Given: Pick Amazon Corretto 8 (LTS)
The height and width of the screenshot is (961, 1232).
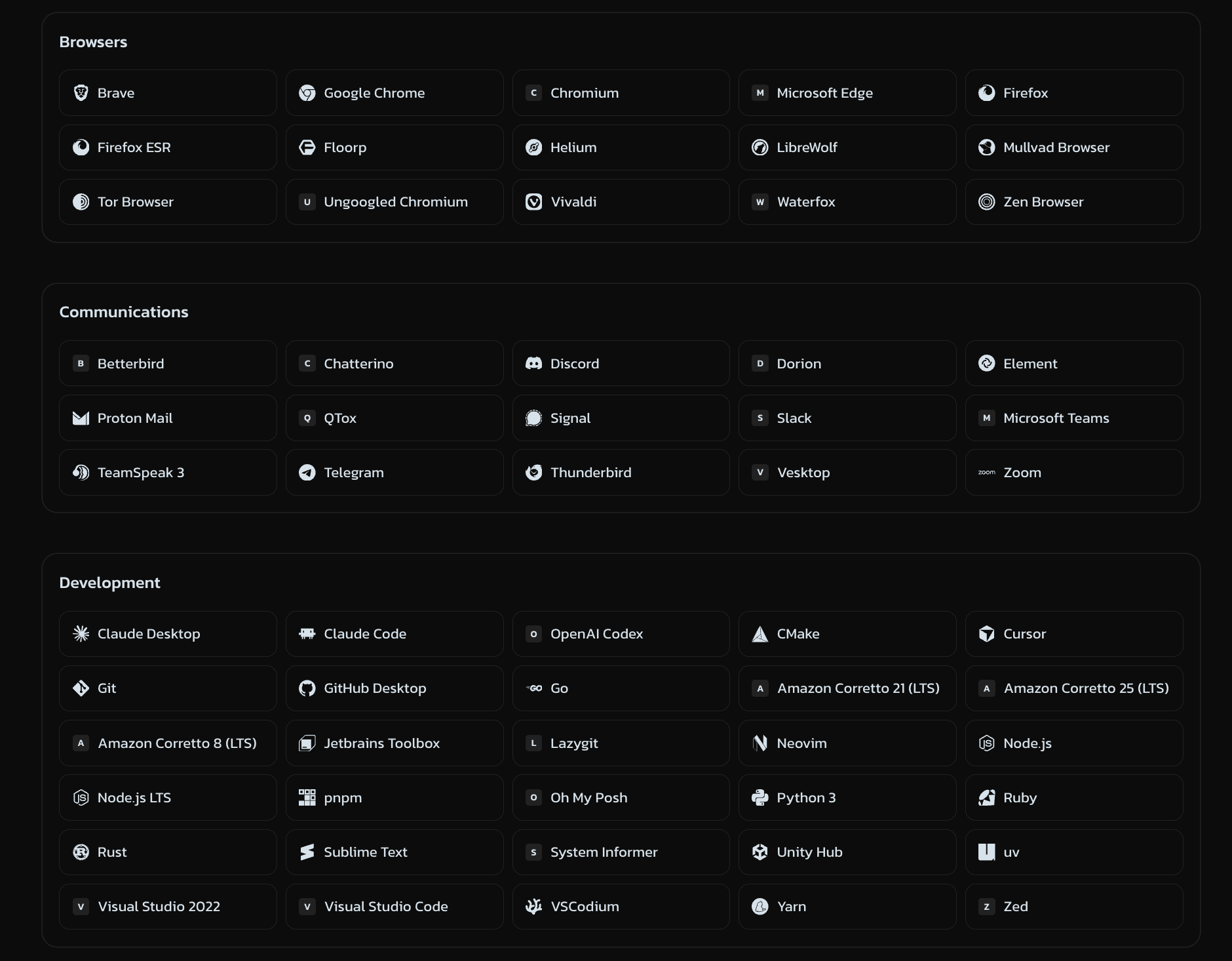Looking at the screenshot, I should tap(168, 743).
